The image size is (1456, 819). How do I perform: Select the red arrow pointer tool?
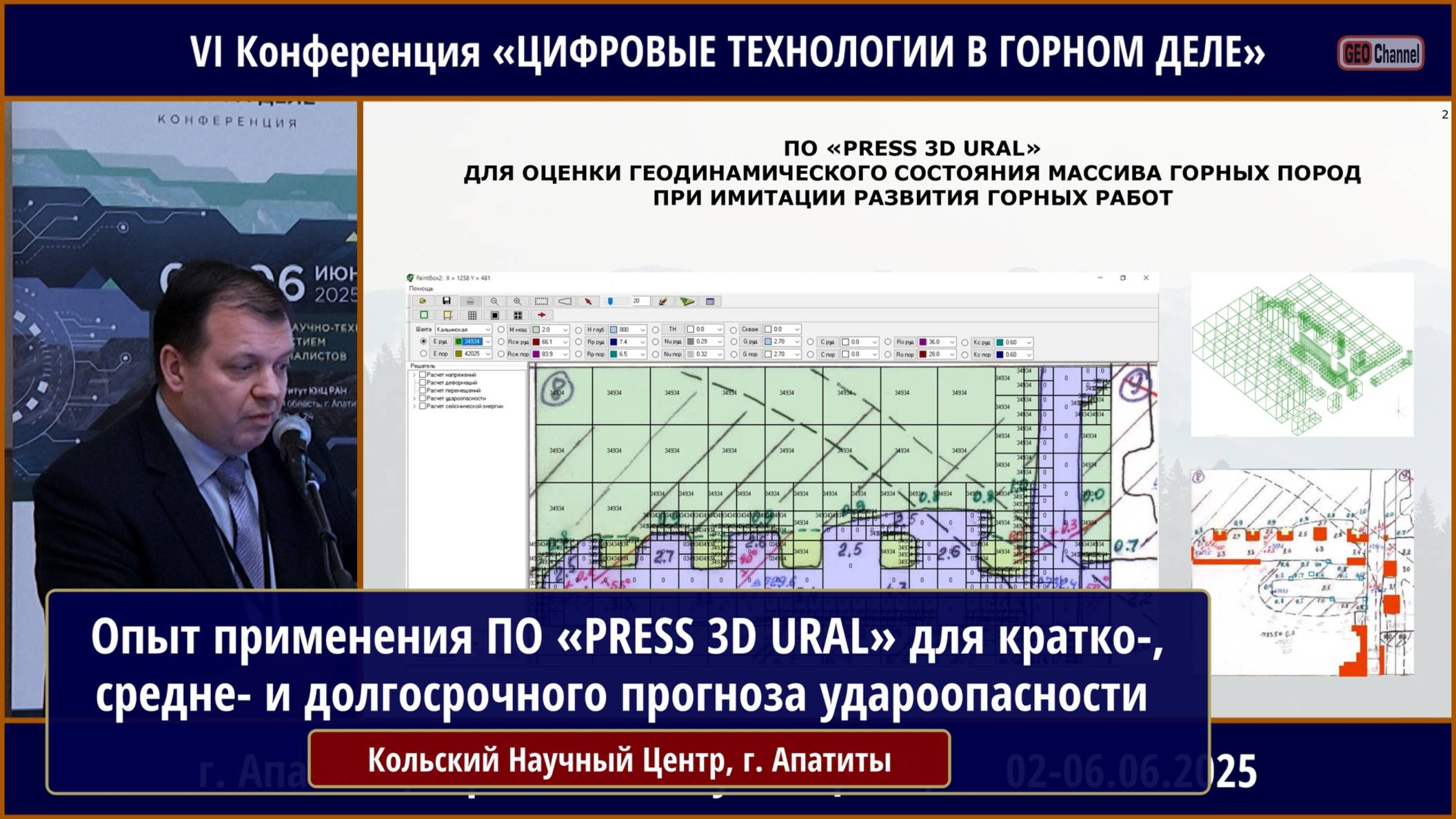click(588, 301)
